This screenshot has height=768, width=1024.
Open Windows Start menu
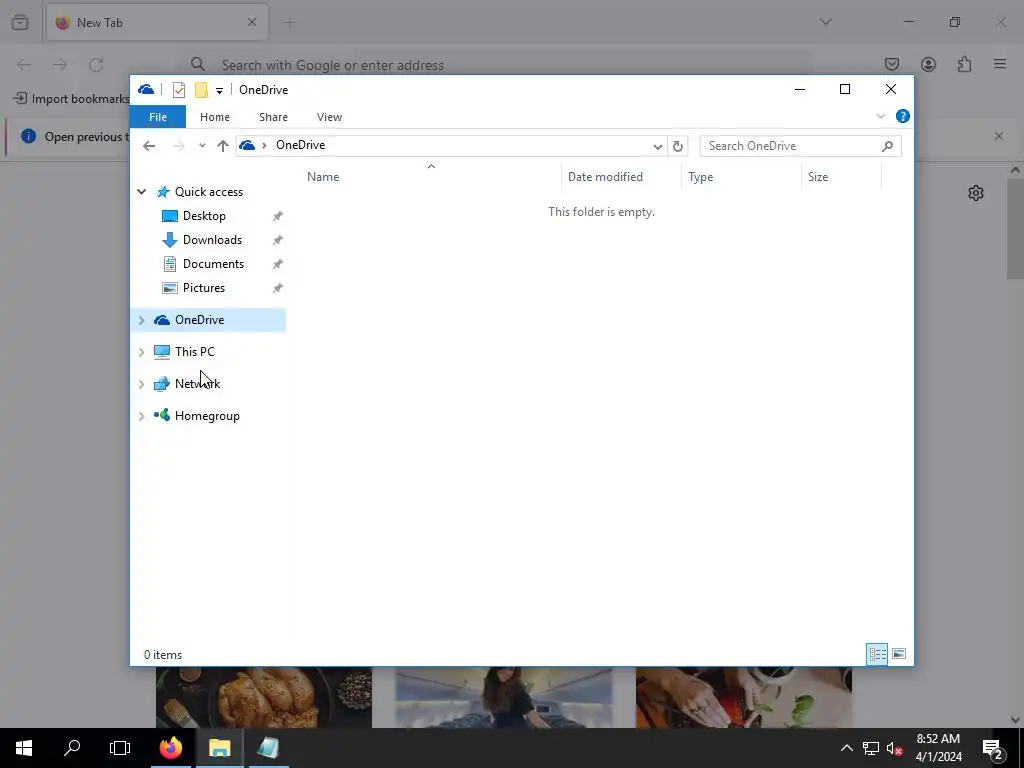[24, 748]
